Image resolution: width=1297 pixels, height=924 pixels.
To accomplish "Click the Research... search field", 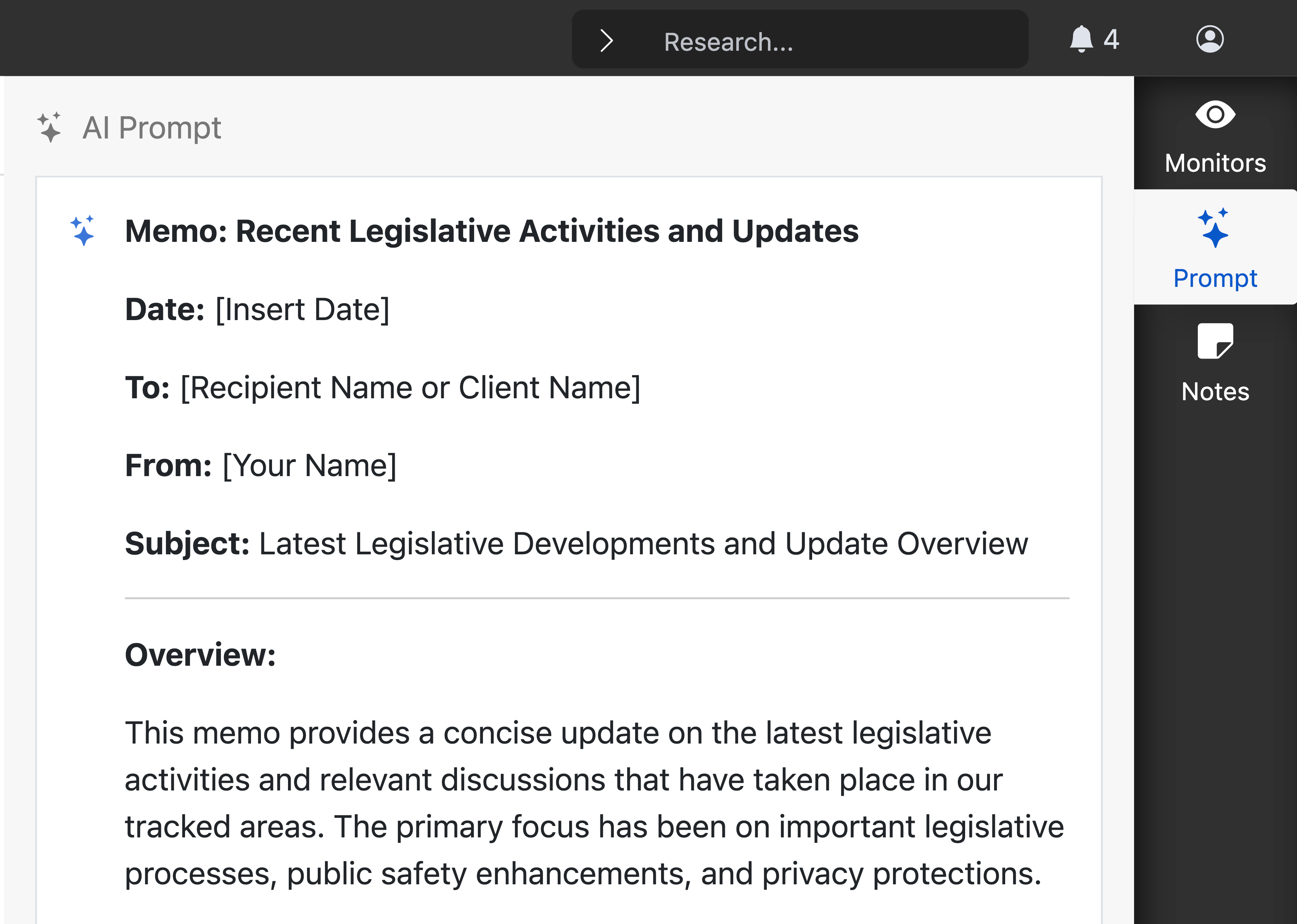I will click(800, 40).
